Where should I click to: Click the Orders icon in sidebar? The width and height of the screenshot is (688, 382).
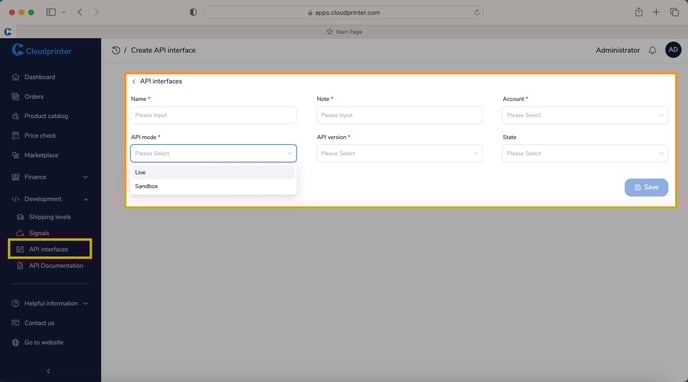coord(16,96)
